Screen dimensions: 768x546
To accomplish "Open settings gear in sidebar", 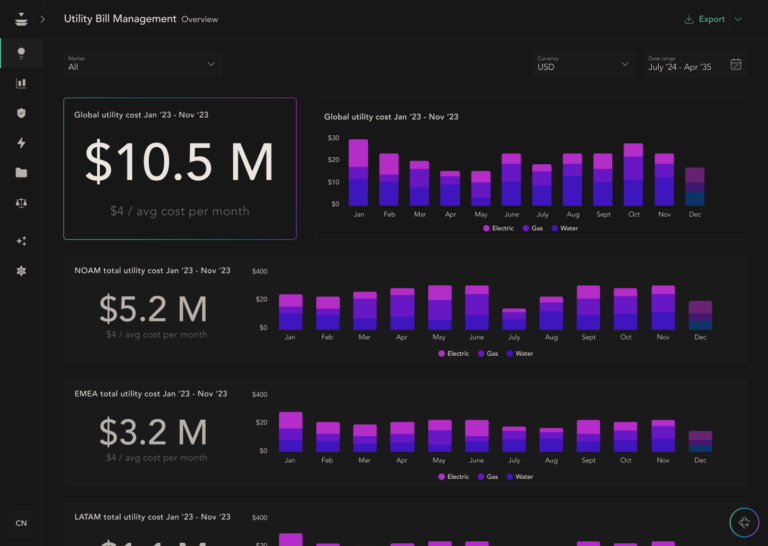I will pos(21,271).
